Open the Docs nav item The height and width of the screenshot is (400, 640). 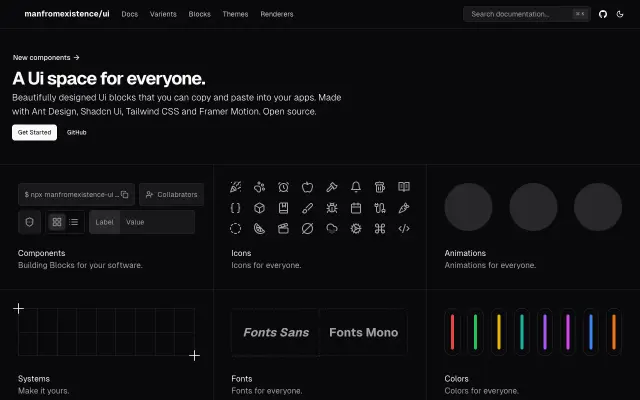point(130,14)
